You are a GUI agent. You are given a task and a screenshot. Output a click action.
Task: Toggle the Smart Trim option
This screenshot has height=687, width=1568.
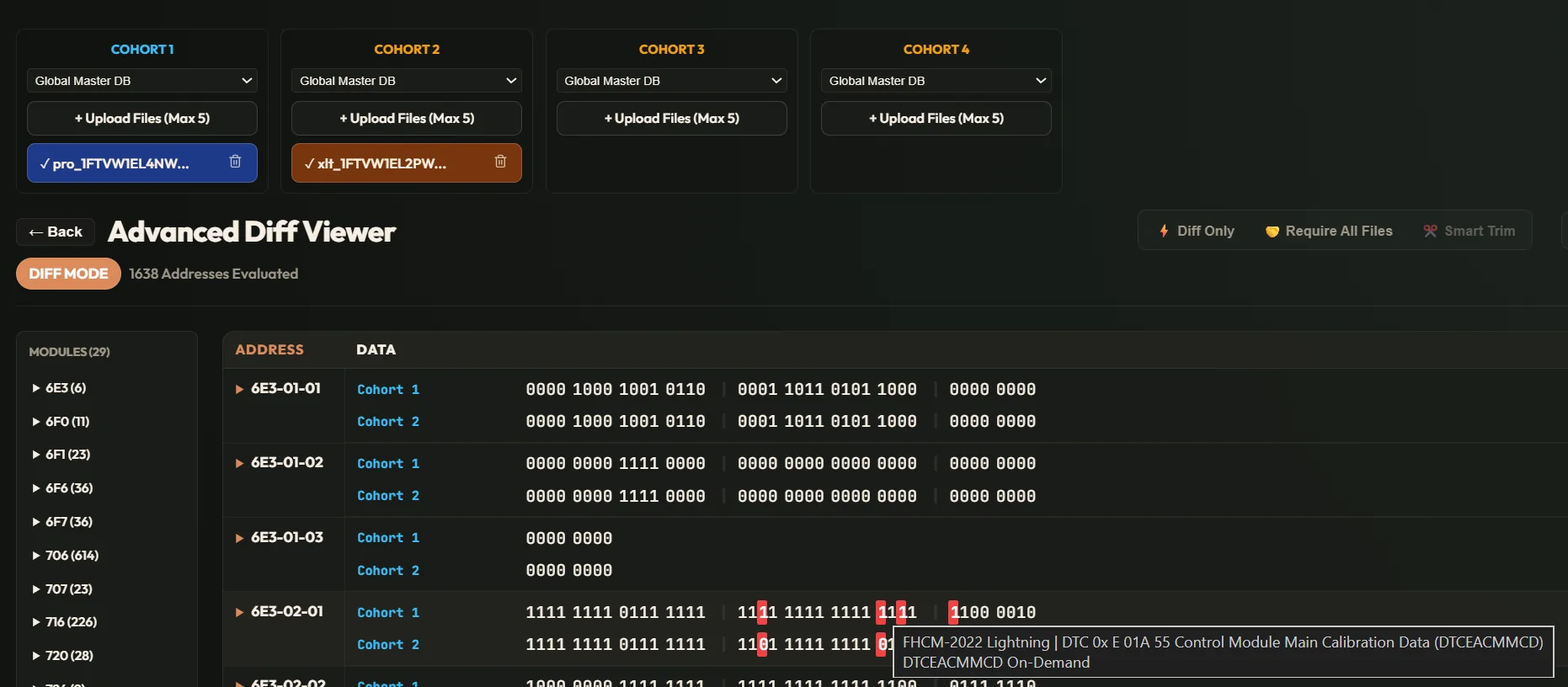coord(1469,231)
